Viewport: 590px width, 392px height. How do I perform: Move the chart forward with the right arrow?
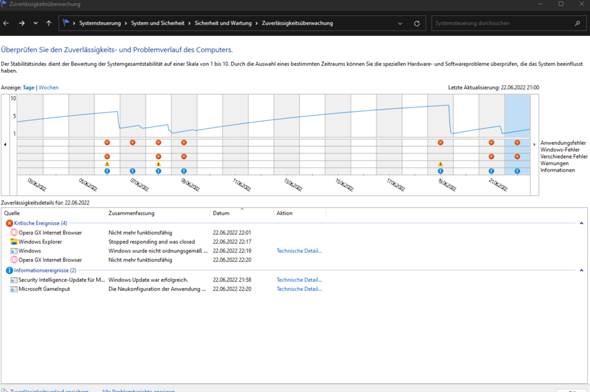point(534,144)
